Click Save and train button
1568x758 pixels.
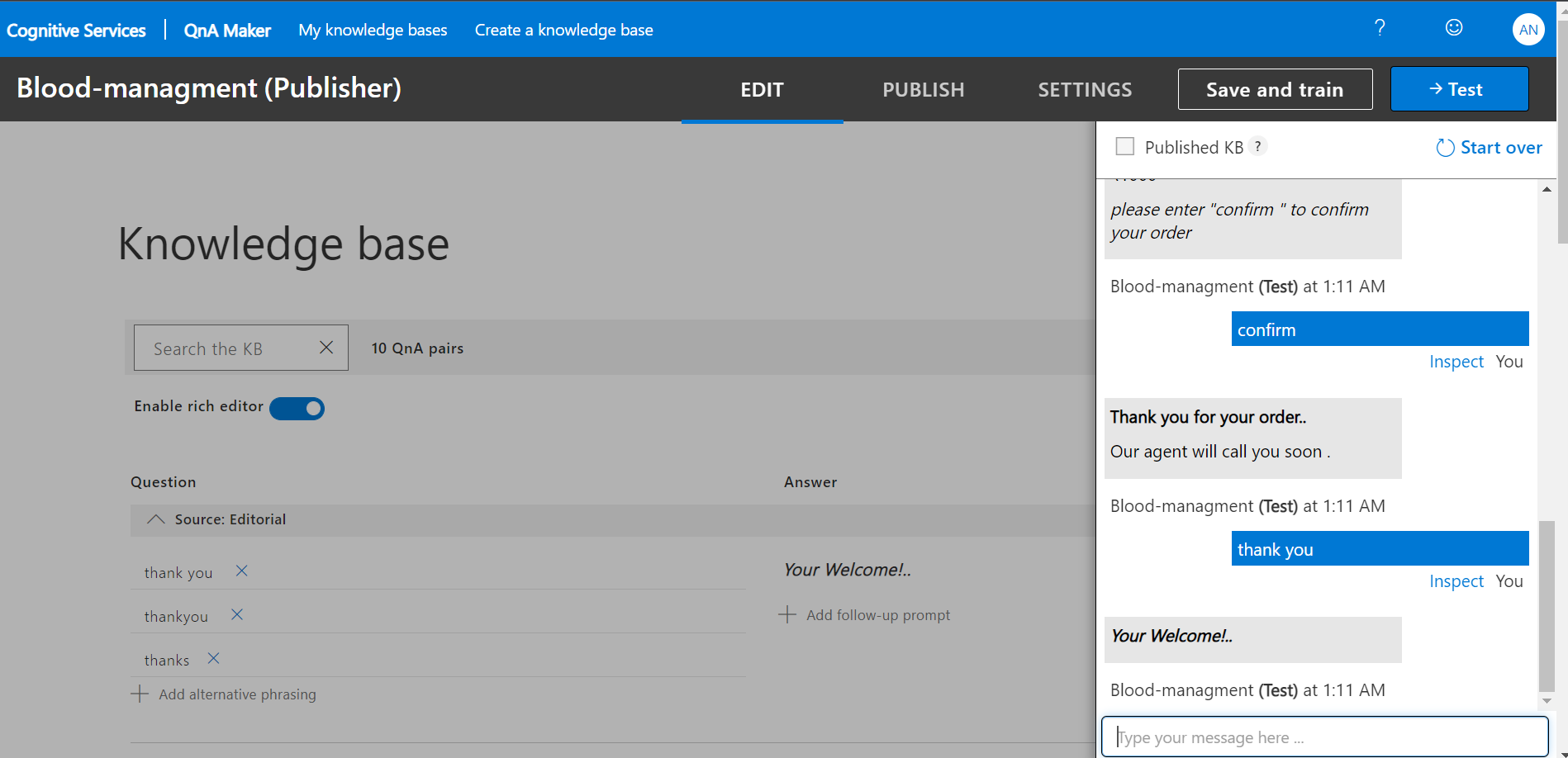coord(1275,89)
